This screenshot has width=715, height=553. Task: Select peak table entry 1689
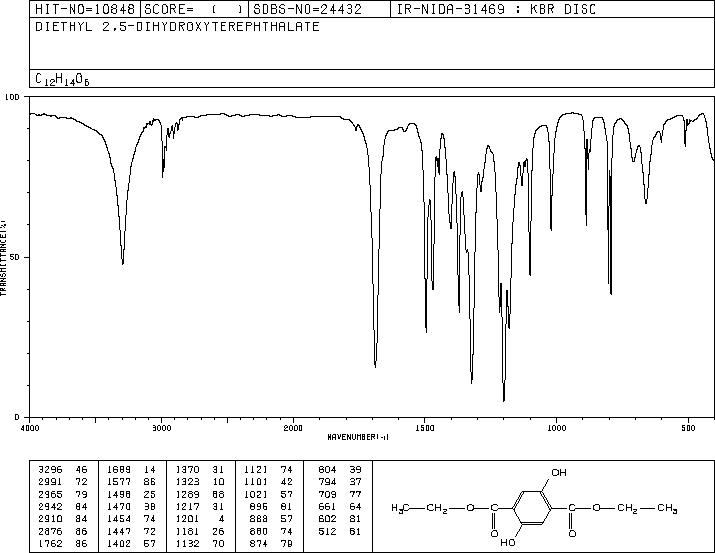pyautogui.click(x=119, y=470)
